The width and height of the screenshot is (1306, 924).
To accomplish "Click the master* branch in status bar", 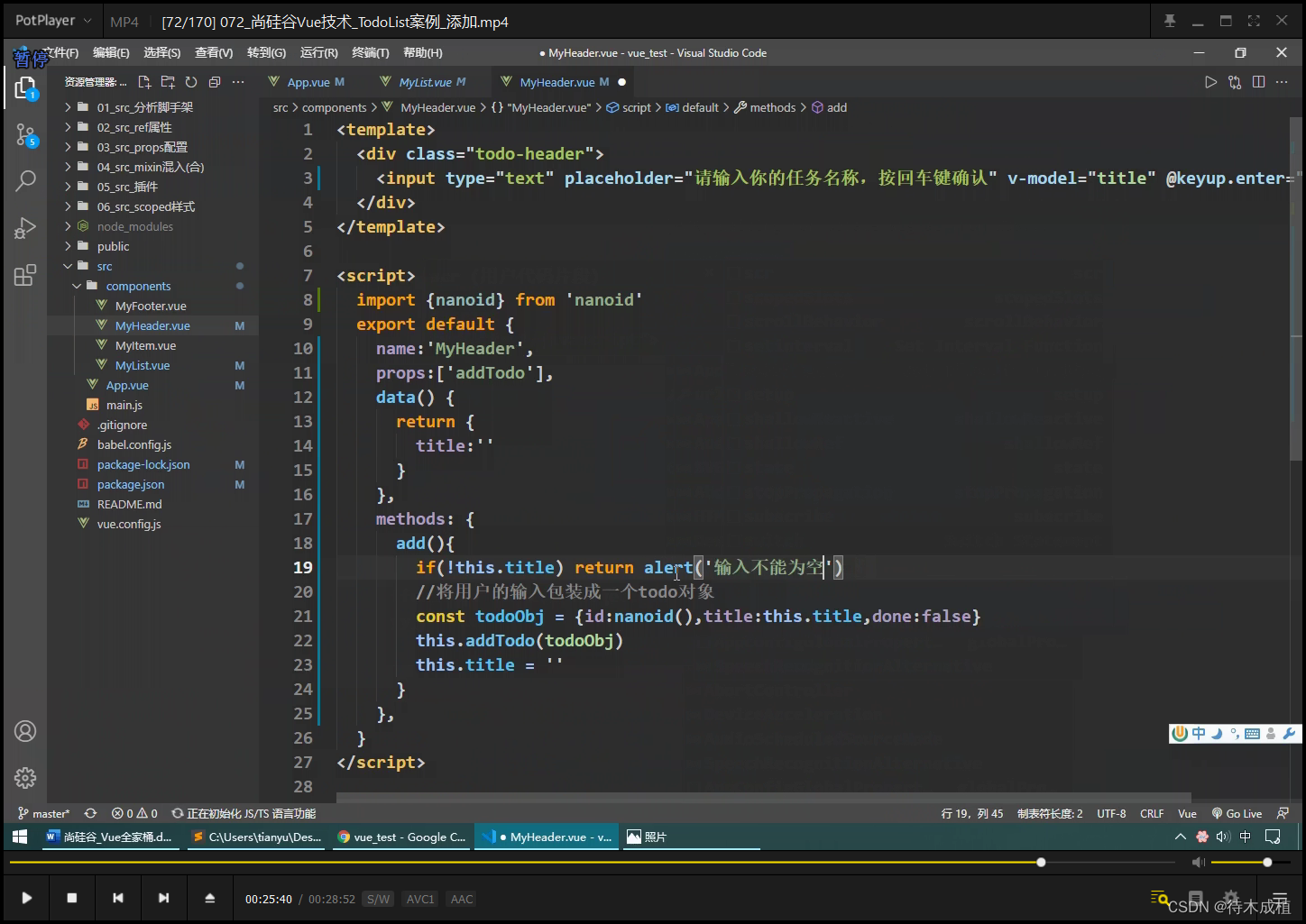I will 43,813.
